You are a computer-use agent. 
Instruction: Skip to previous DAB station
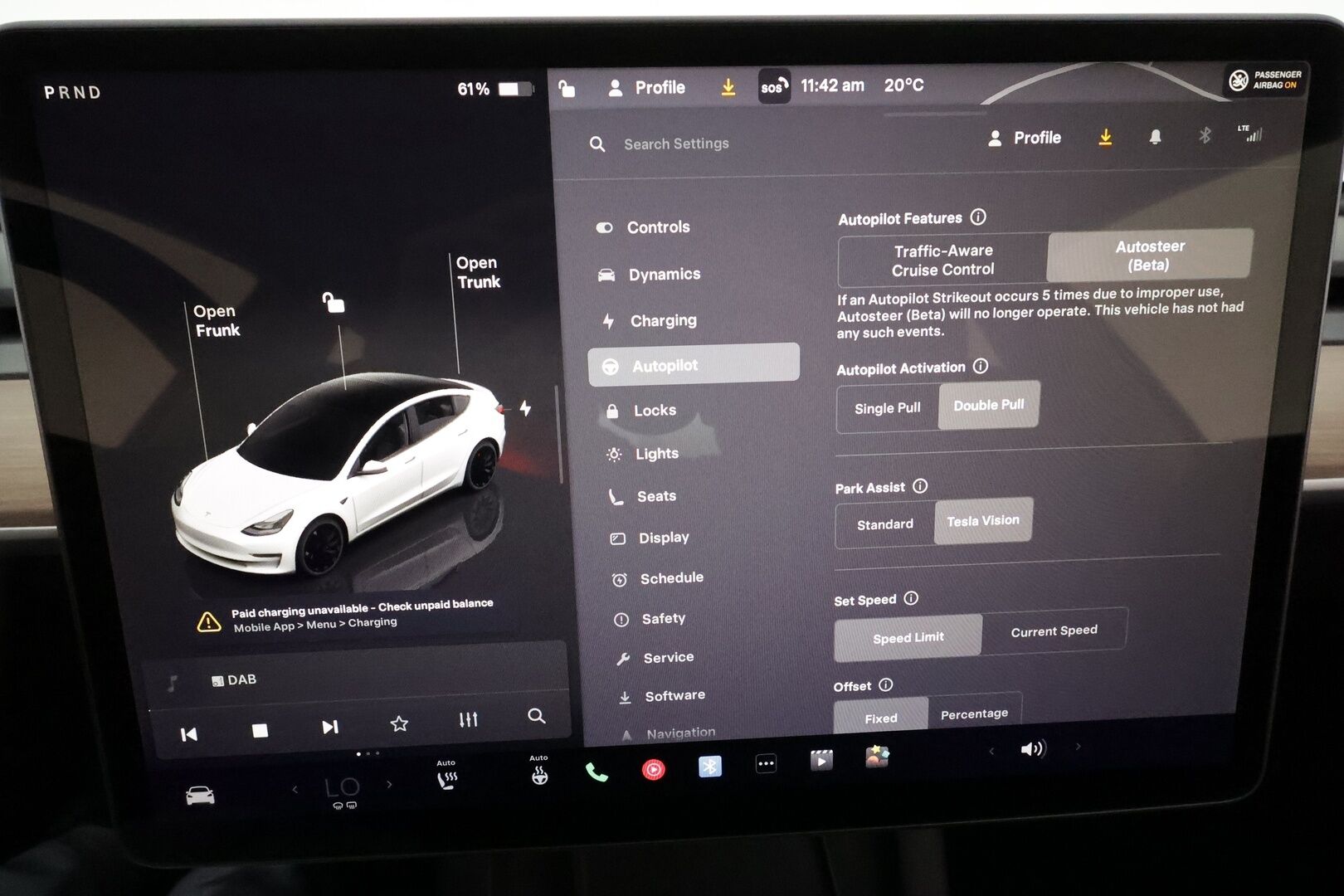coord(189,734)
